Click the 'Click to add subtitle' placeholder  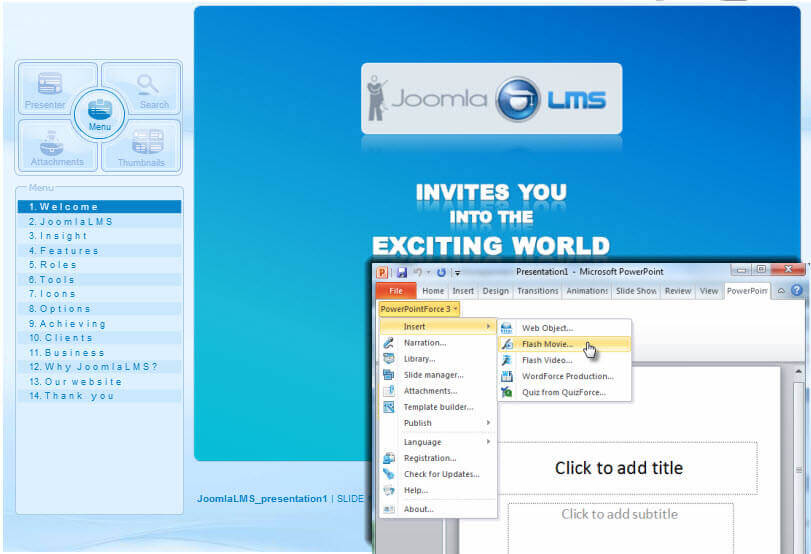pos(620,528)
